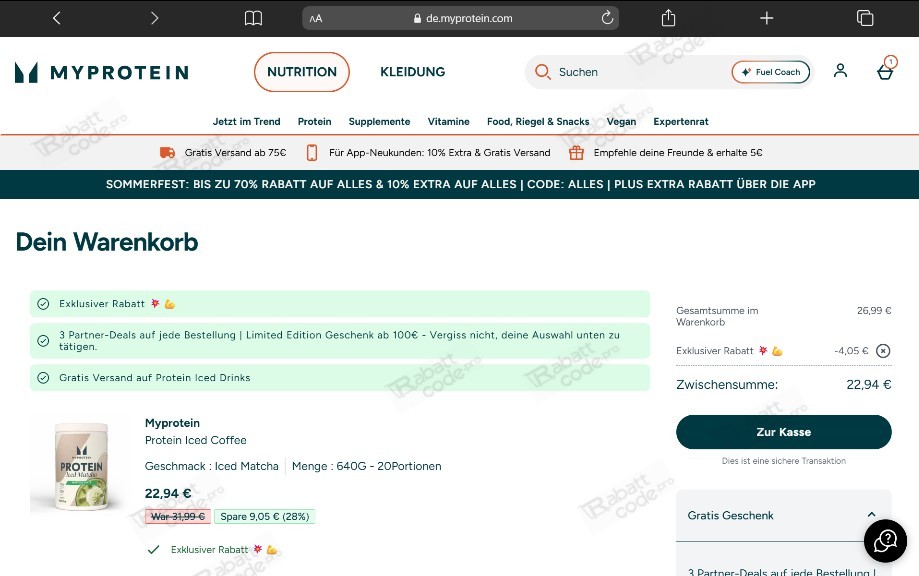Open the live chat help bubble
Image resolution: width=919 pixels, height=576 pixels.
(886, 541)
